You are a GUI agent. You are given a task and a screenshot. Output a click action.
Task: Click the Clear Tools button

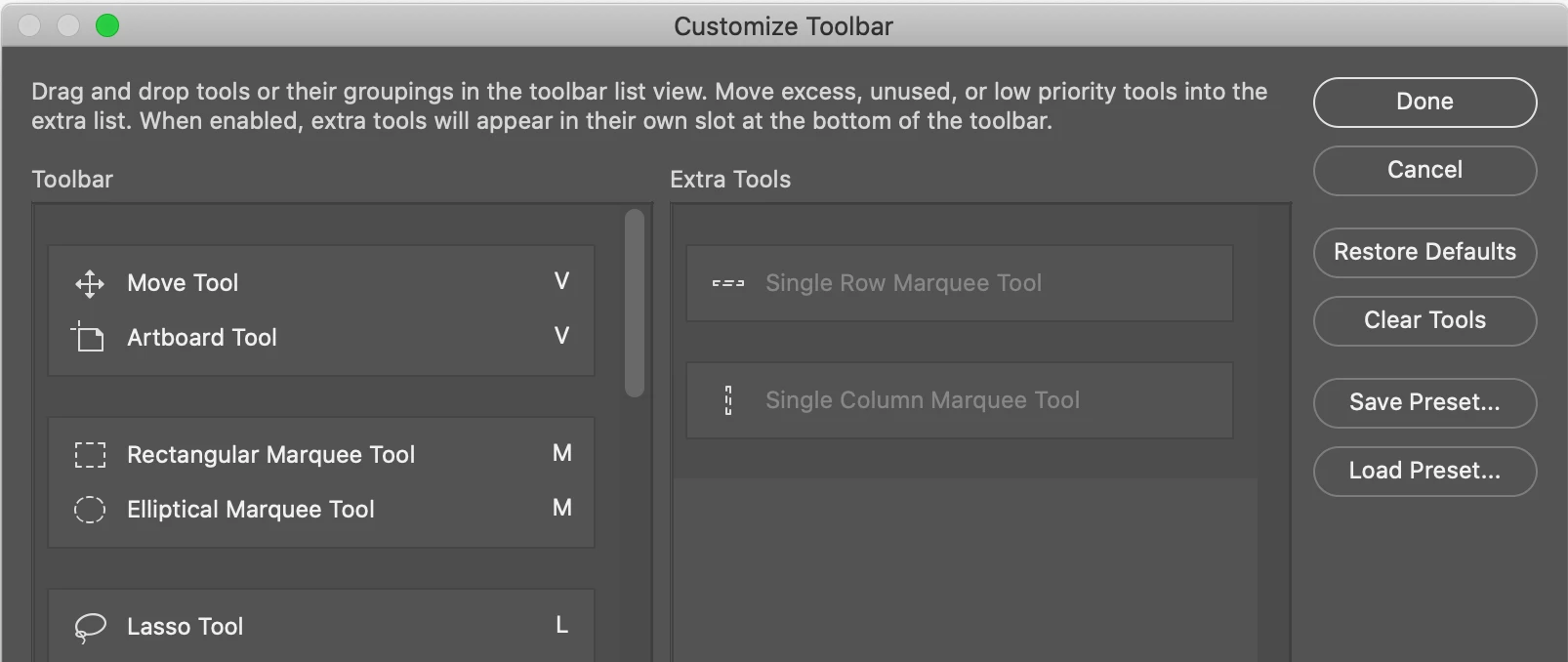(1424, 320)
